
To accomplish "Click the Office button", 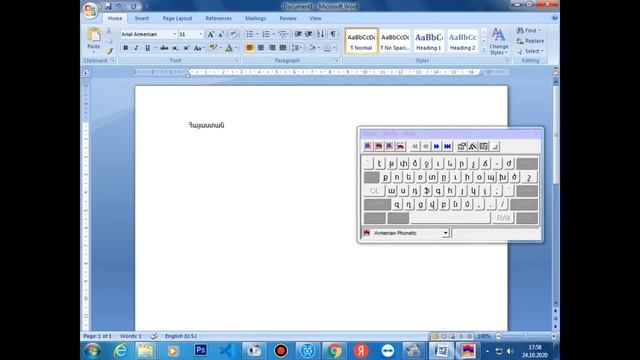I will pyautogui.click(x=91, y=9).
